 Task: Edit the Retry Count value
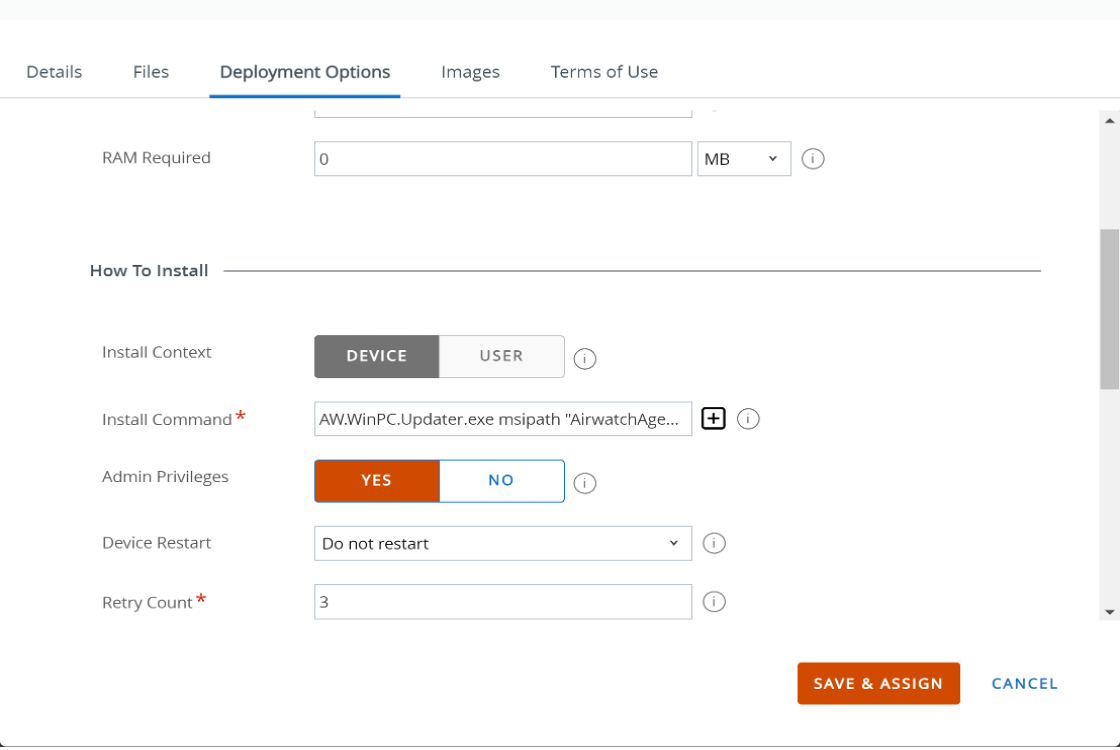point(502,601)
